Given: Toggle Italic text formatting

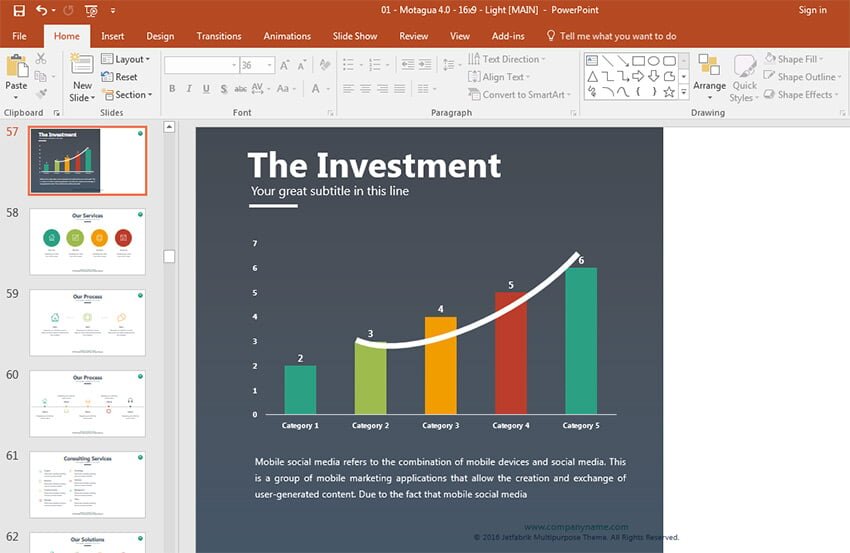Looking at the screenshot, I should point(188,88).
